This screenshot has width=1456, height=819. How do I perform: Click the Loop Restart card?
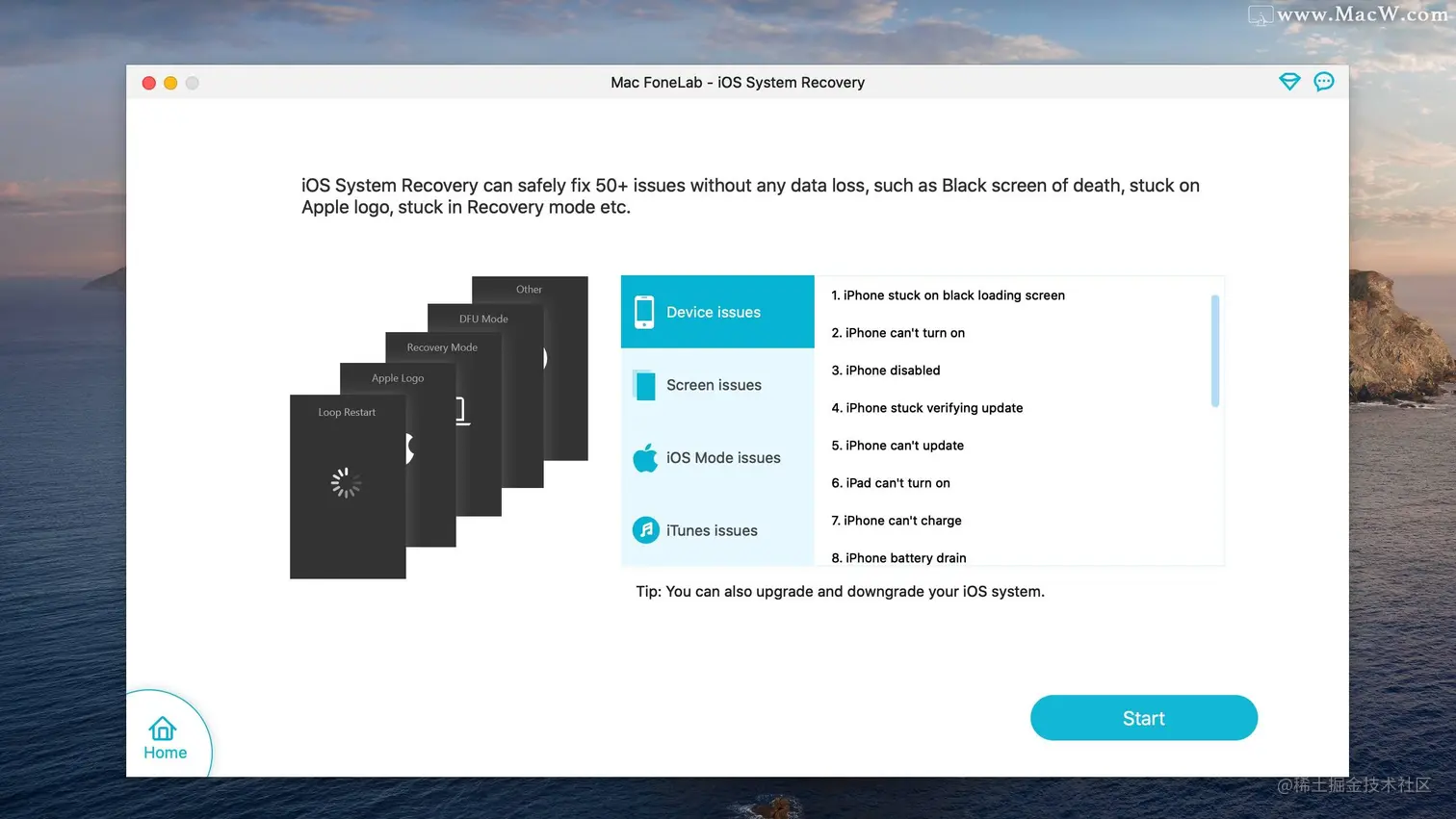point(348,487)
